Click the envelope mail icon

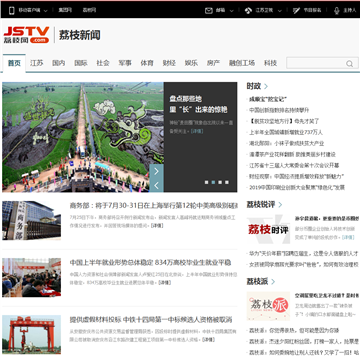(209, 10)
